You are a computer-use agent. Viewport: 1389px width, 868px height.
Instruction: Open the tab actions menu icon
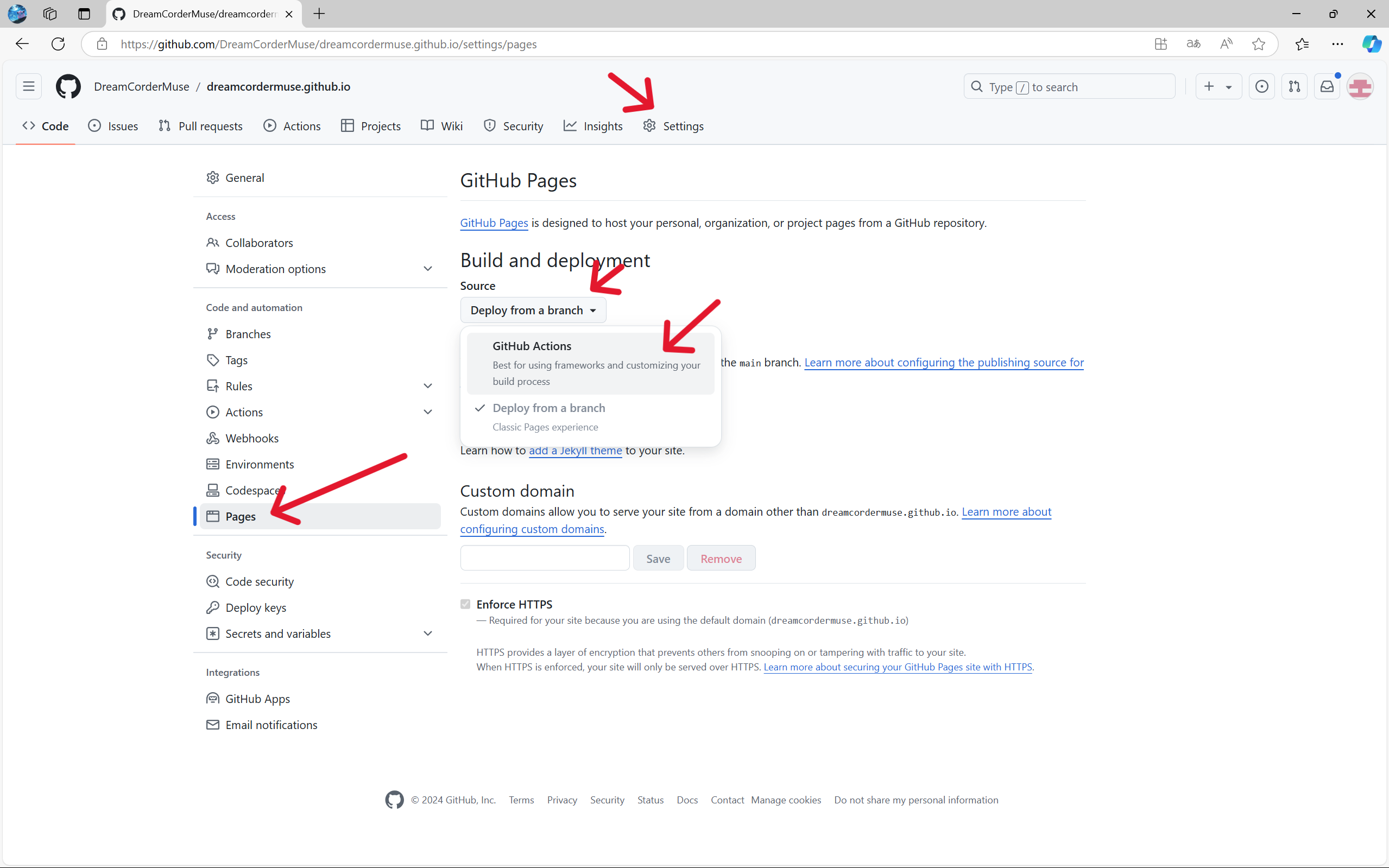(84, 14)
